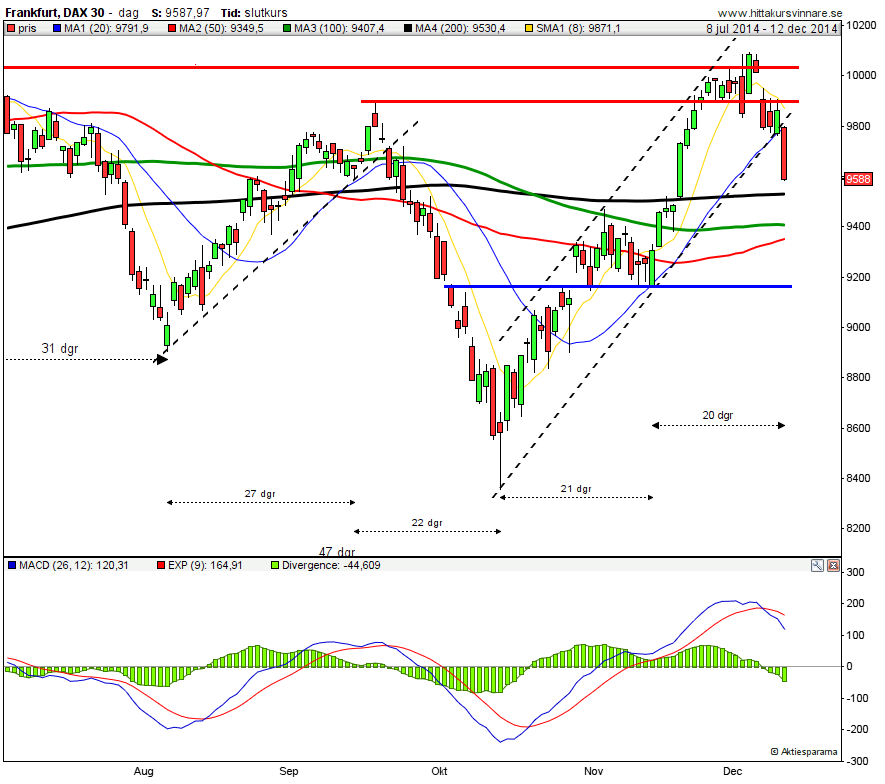Open www.hittakursvinnare.se link

click(x=779, y=13)
